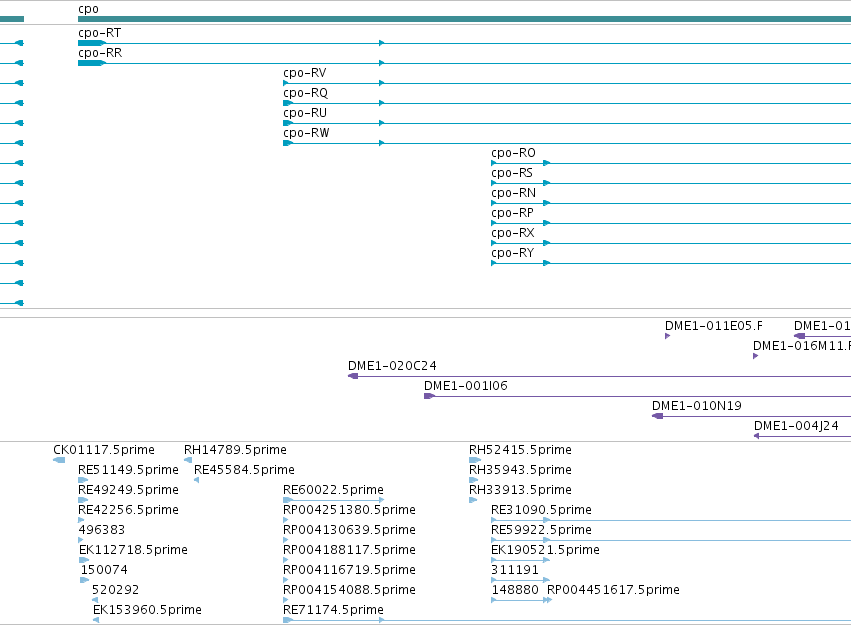851x625 pixels.
Task: Click the DME1-010N19 purple arrow start
Action: [x=657, y=416]
